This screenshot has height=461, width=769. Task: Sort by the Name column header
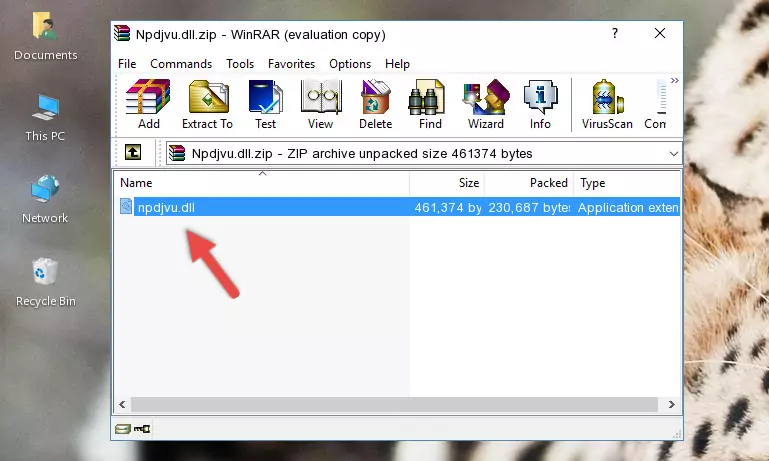point(262,183)
